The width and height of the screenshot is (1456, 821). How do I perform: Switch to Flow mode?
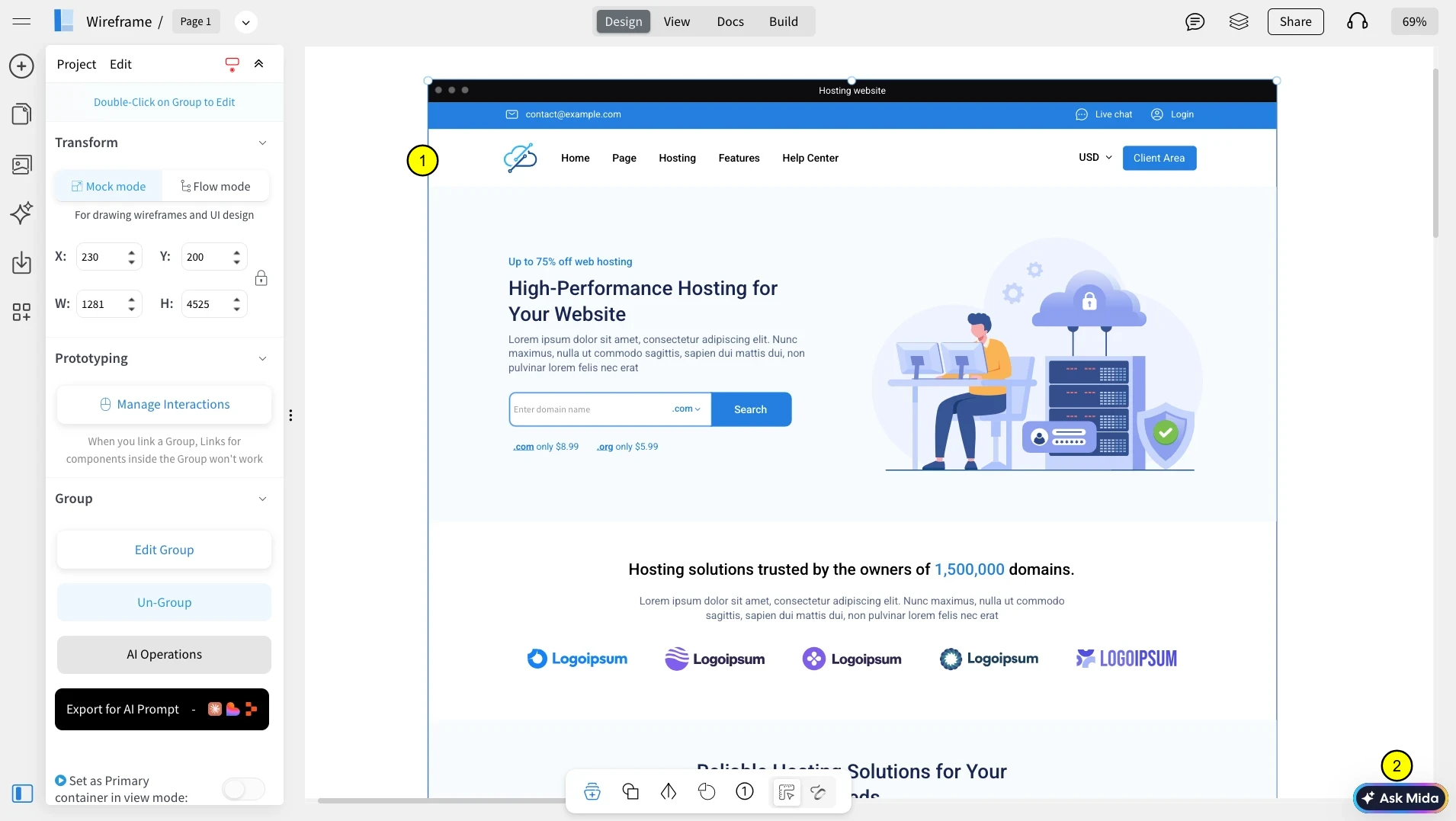(216, 187)
